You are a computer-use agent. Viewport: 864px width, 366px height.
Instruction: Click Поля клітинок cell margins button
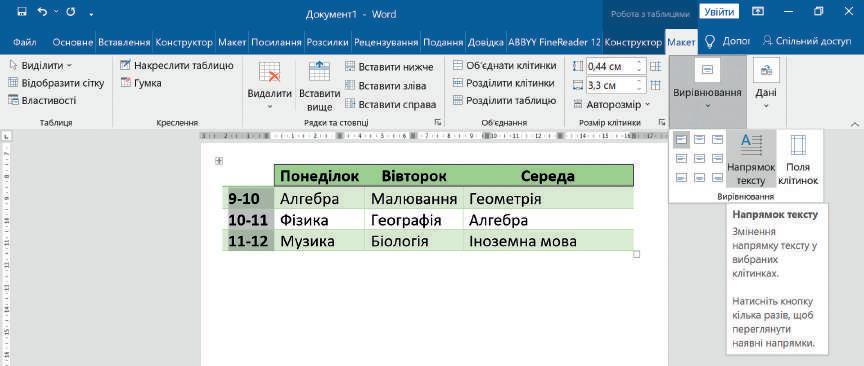pos(798,159)
